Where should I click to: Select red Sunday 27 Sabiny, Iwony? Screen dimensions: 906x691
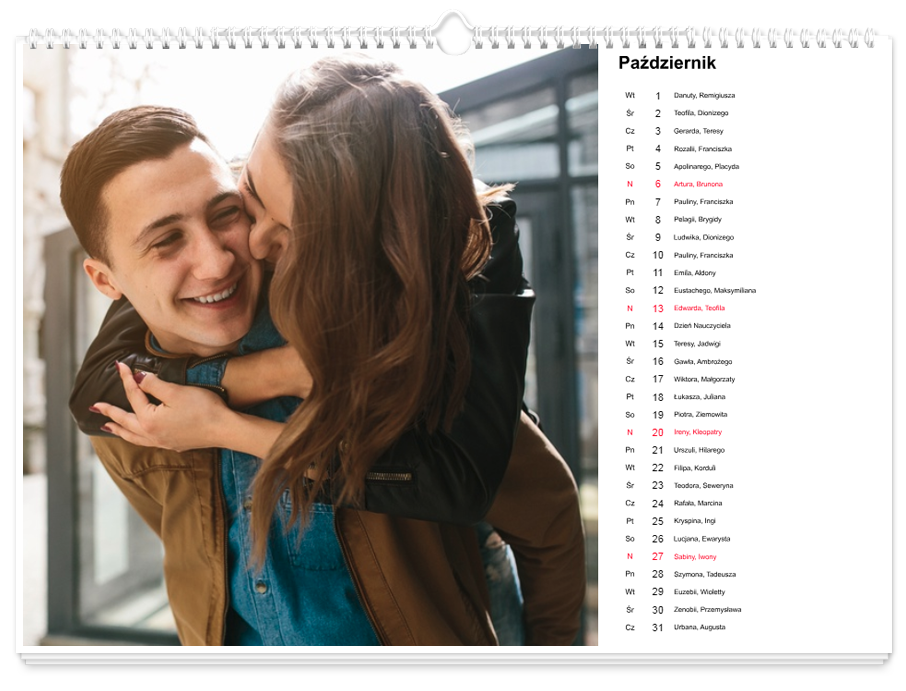click(695, 557)
